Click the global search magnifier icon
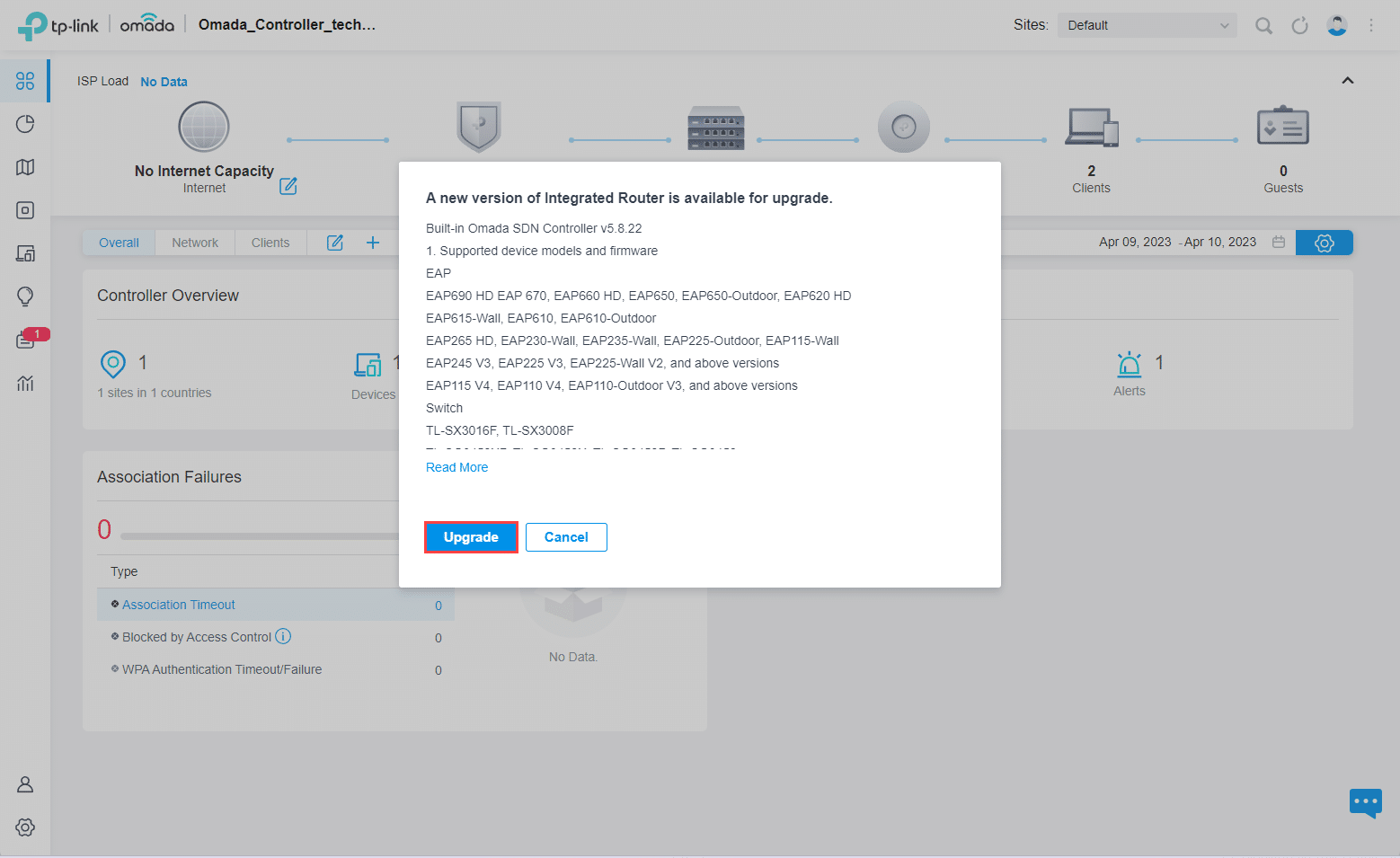This screenshot has width=1400, height=858. click(1263, 25)
